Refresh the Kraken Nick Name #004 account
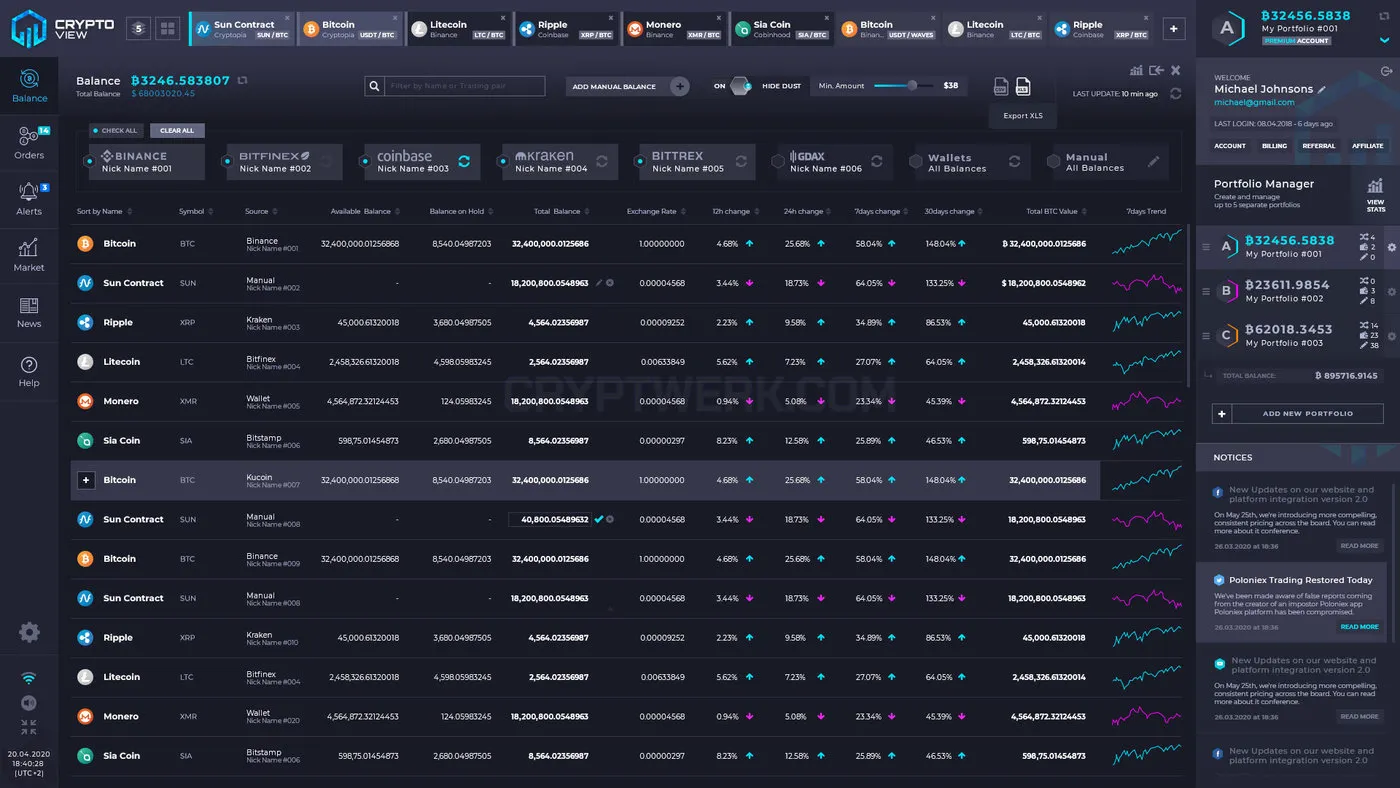1400x788 pixels. point(602,161)
